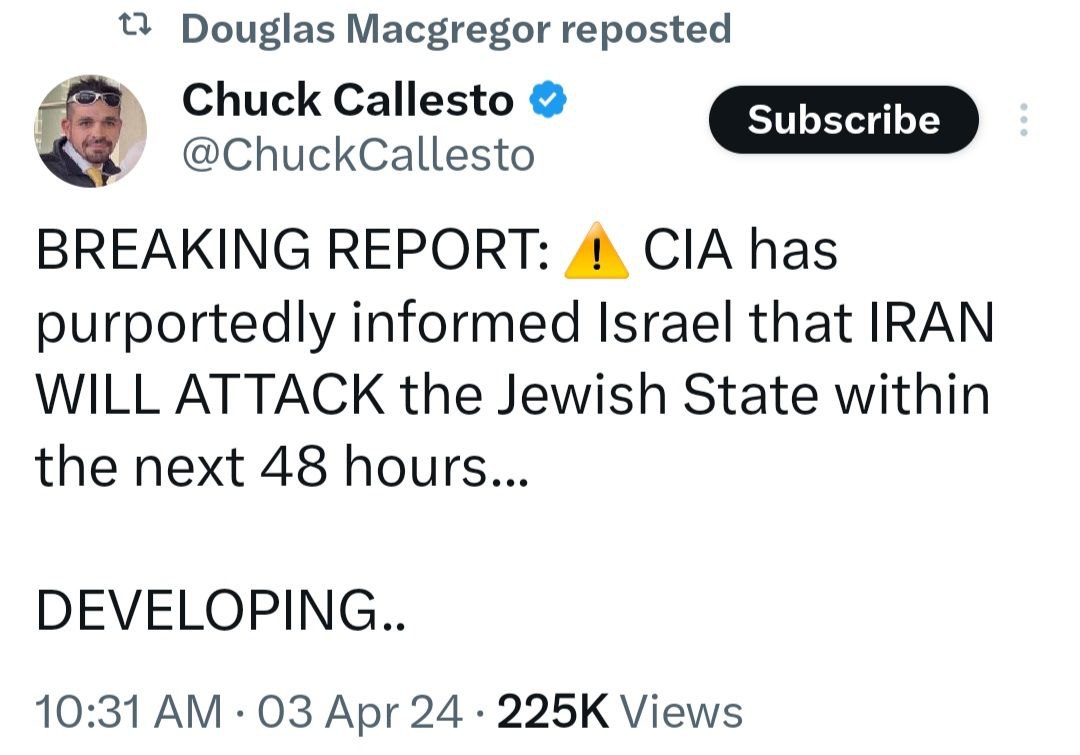
Task: Click "WILL ATTACK" in the post text
Action: pyautogui.click(x=209, y=395)
